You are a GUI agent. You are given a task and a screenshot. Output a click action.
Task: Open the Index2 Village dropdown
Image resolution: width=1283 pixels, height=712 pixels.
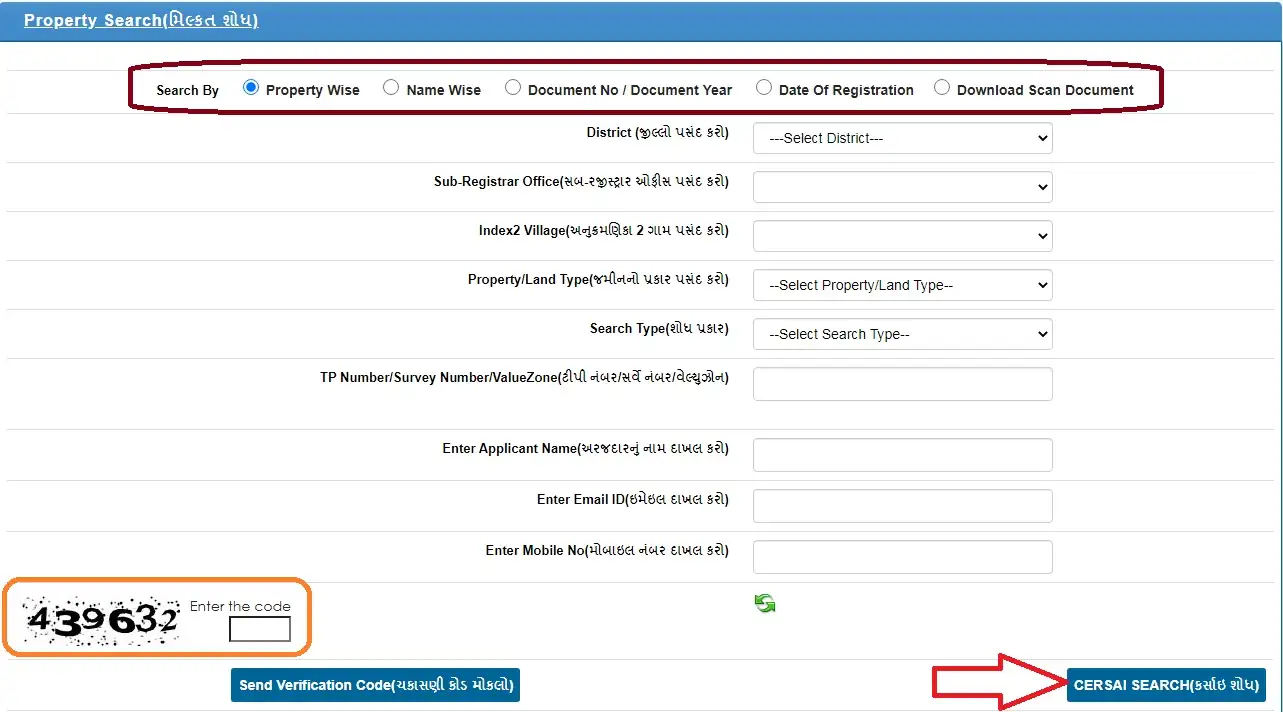(902, 236)
